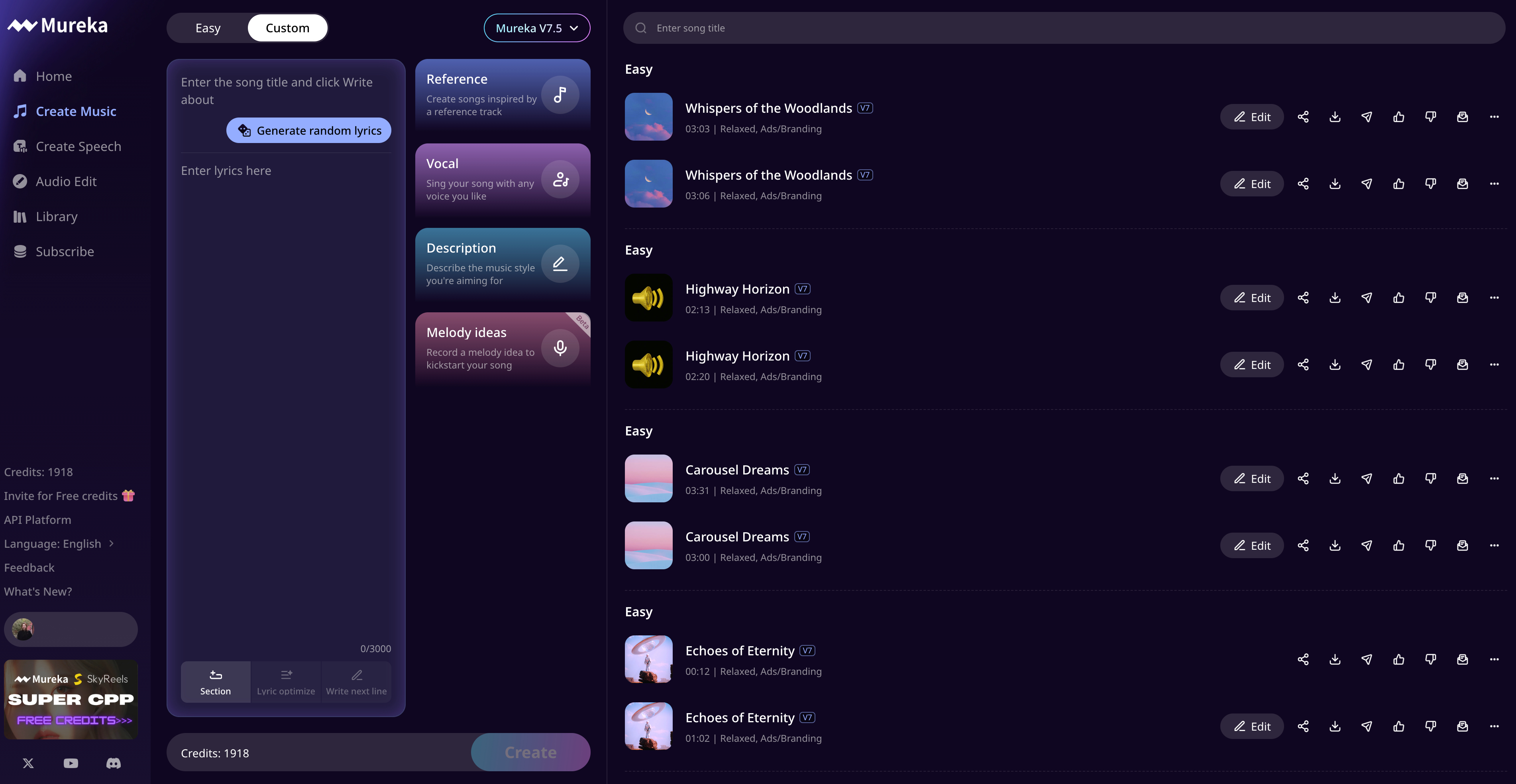The width and height of the screenshot is (1516, 784).
Task: Click the Description card pencil icon
Action: click(560, 263)
